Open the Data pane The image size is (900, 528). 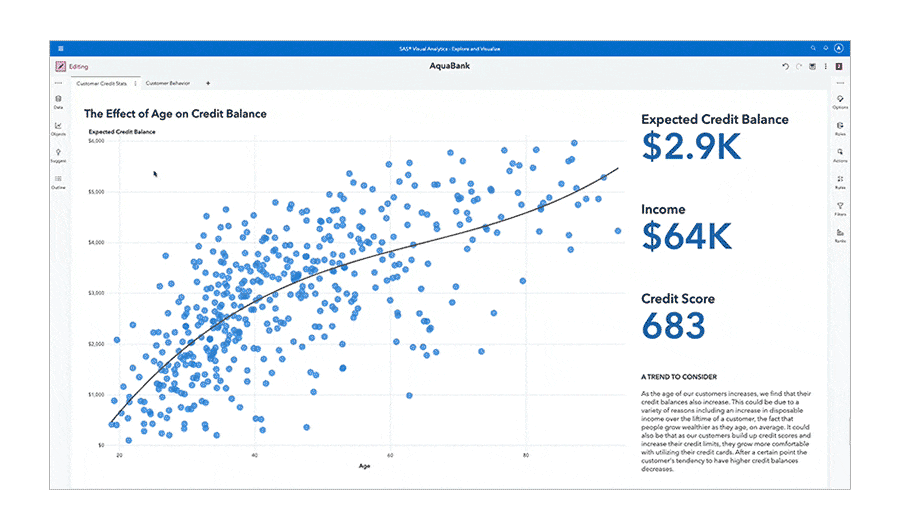click(58, 102)
